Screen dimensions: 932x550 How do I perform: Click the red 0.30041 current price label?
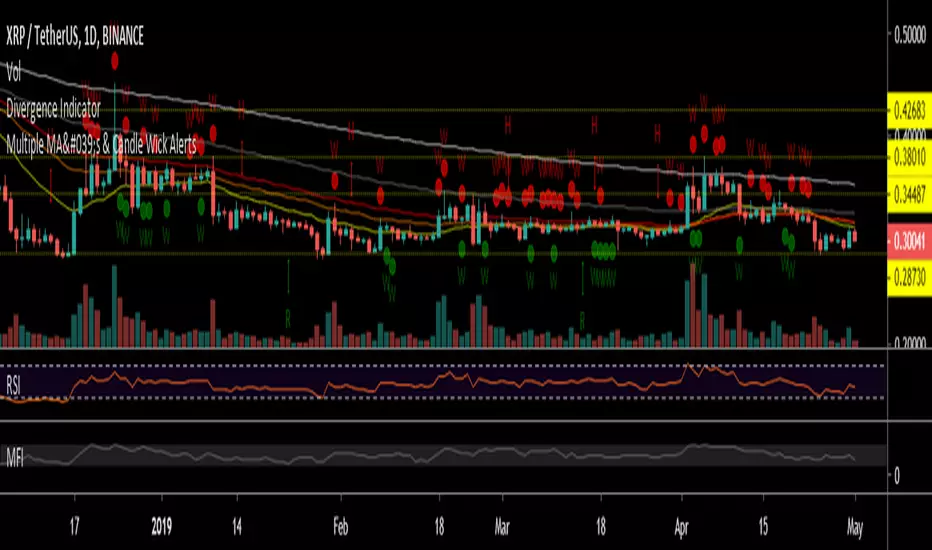(909, 241)
